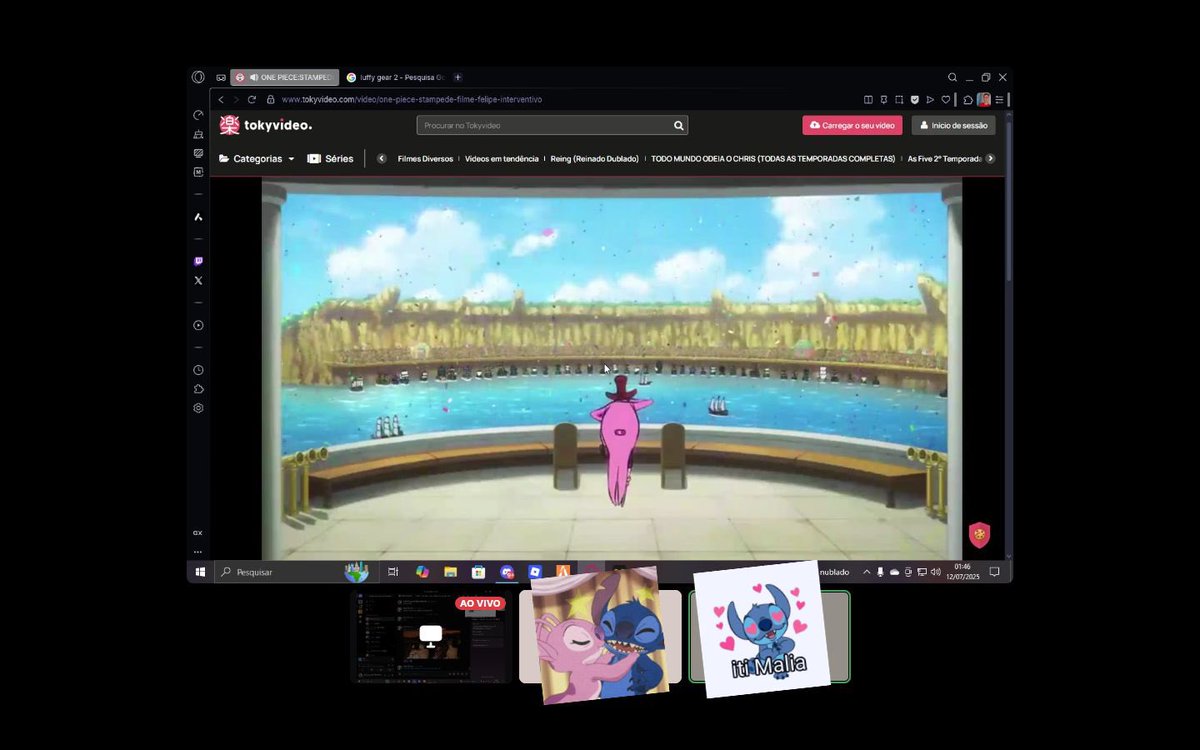Screen dimensions: 1200x750
Task: Bookmark page with heart icon
Action: click(x=946, y=100)
